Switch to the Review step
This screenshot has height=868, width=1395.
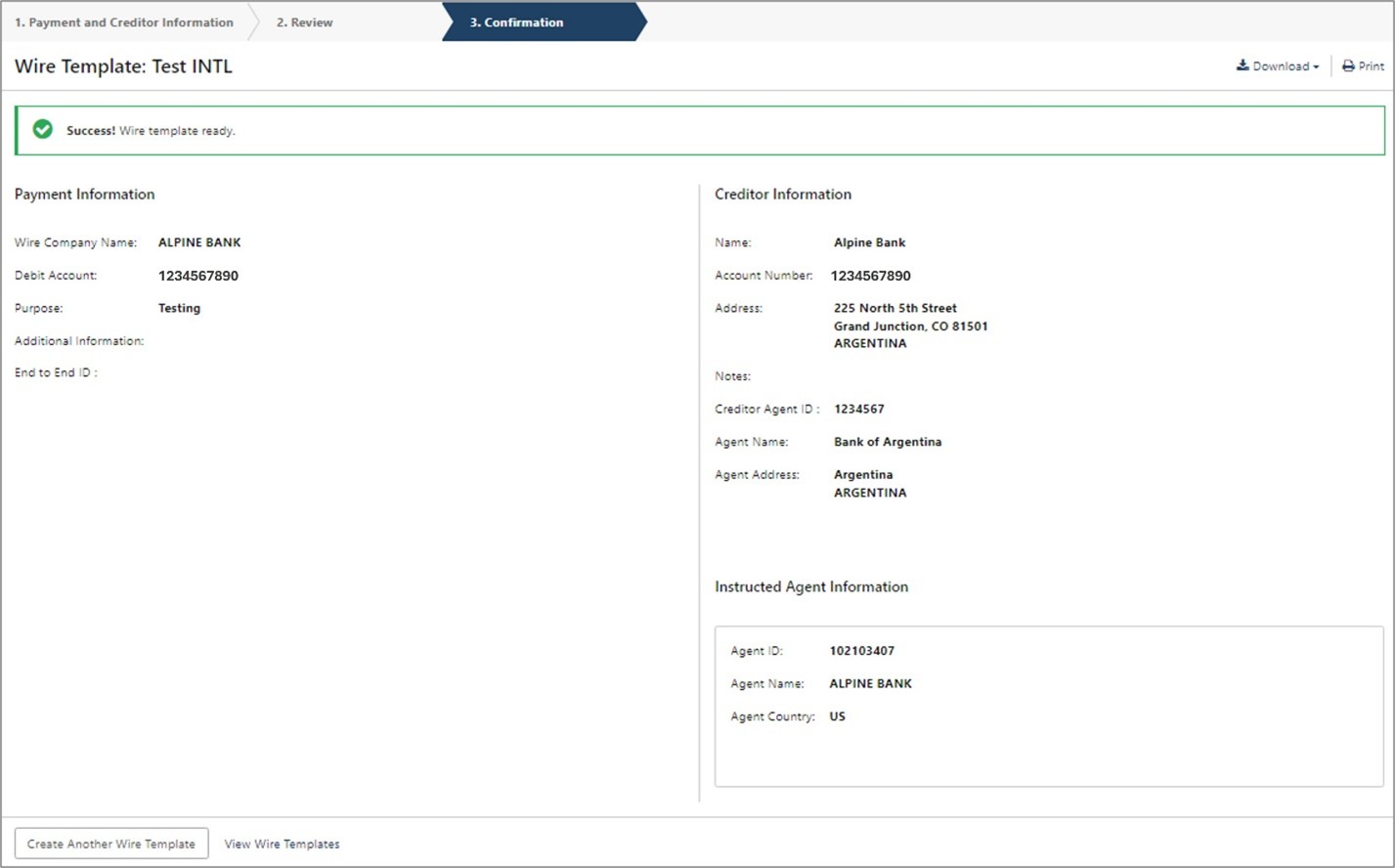[x=304, y=22]
